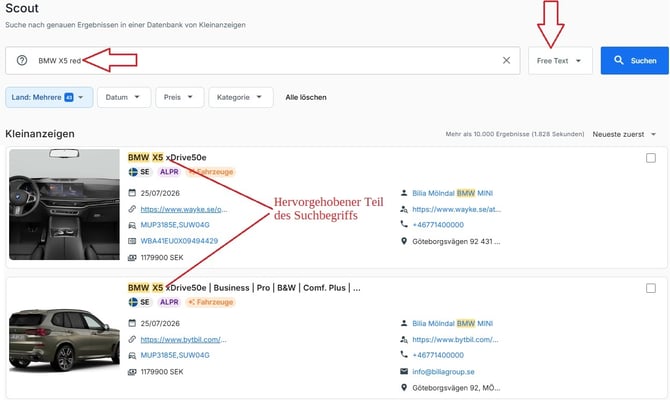Open the Datum filter dropdown
Screen dimensions: 670x400
pos(124,97)
